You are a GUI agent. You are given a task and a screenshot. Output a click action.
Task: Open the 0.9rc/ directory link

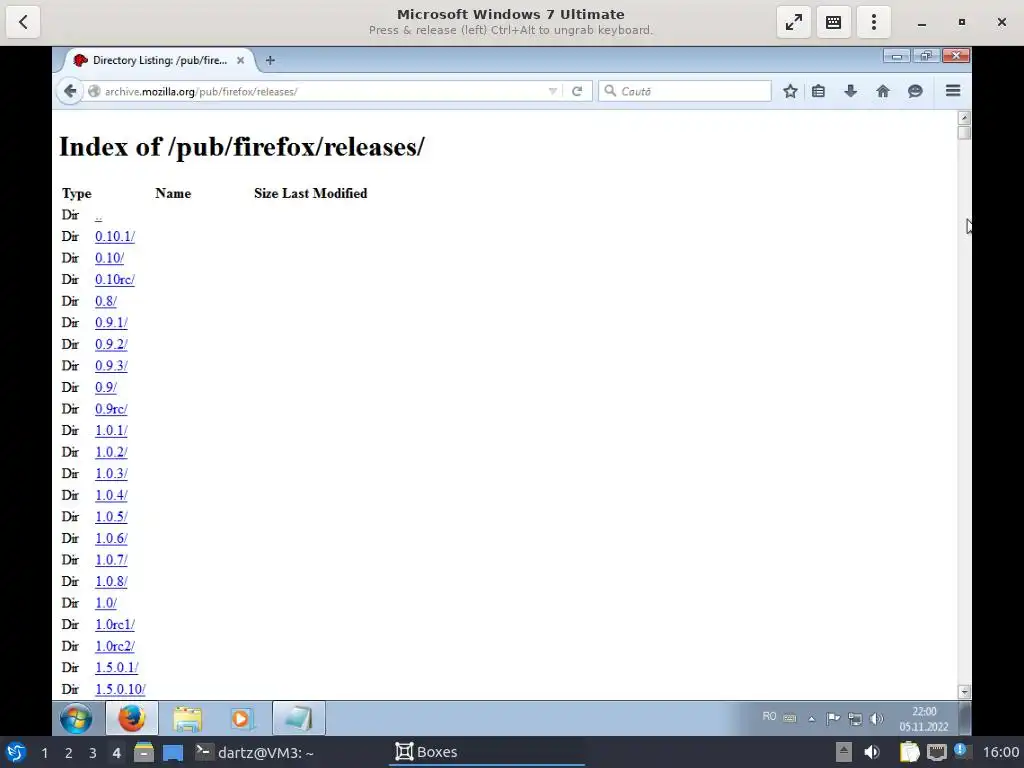(x=111, y=409)
